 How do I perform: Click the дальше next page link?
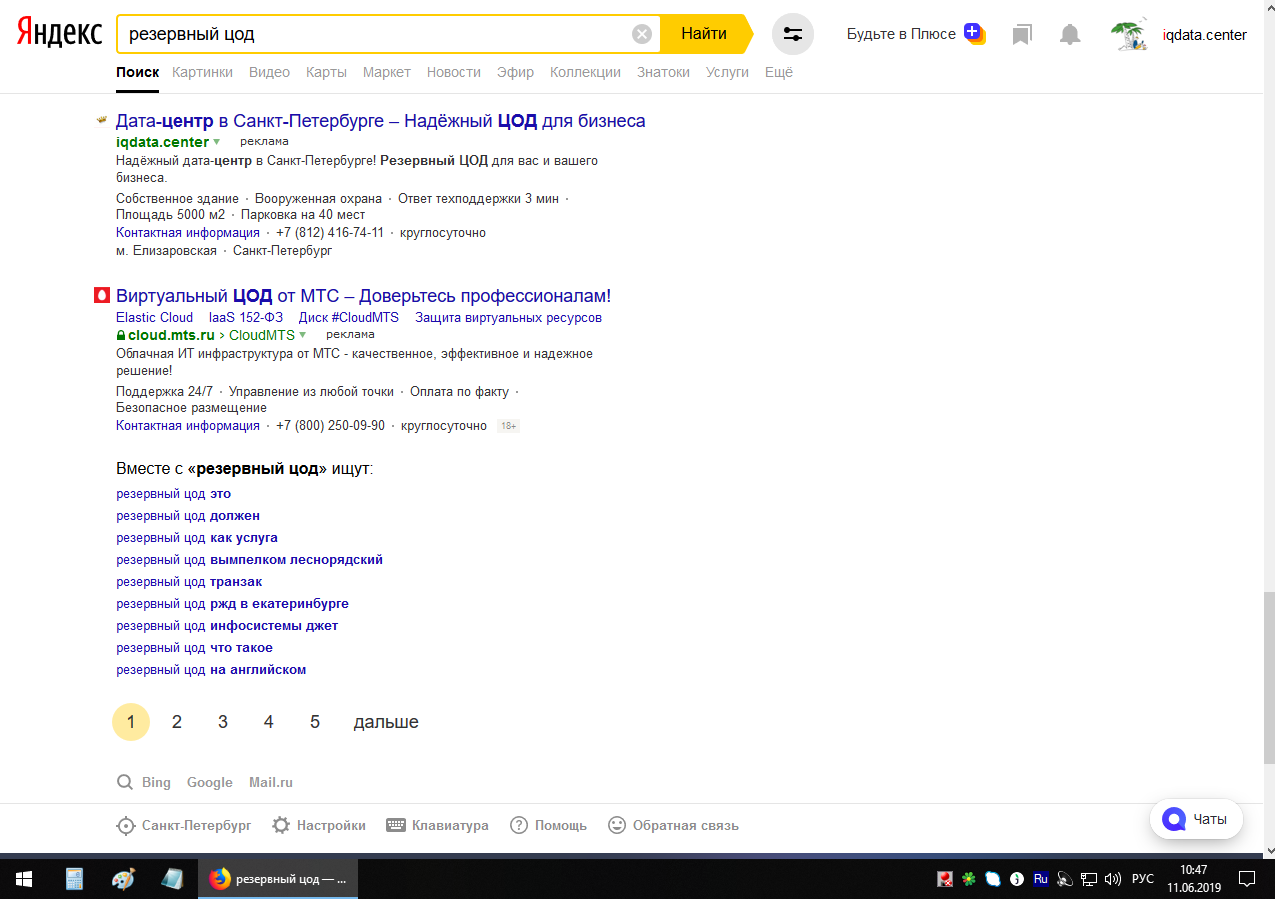(x=386, y=722)
